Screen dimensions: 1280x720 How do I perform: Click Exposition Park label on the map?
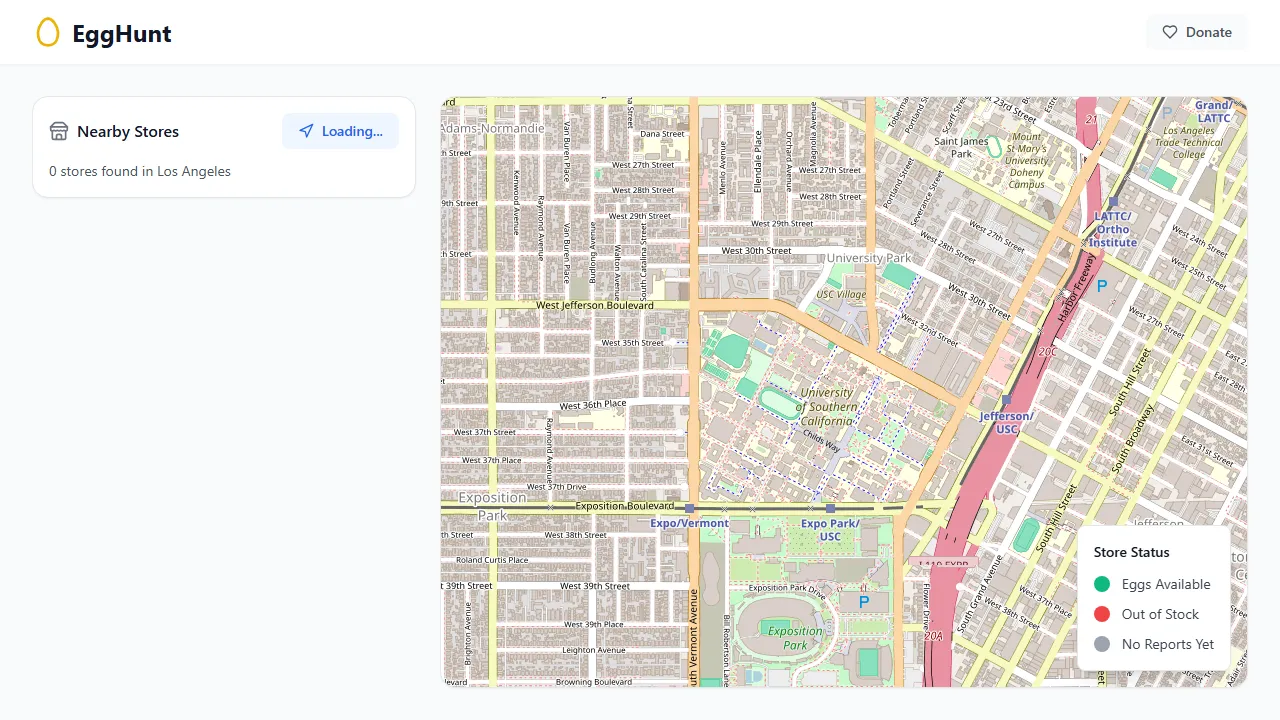tap(793, 638)
